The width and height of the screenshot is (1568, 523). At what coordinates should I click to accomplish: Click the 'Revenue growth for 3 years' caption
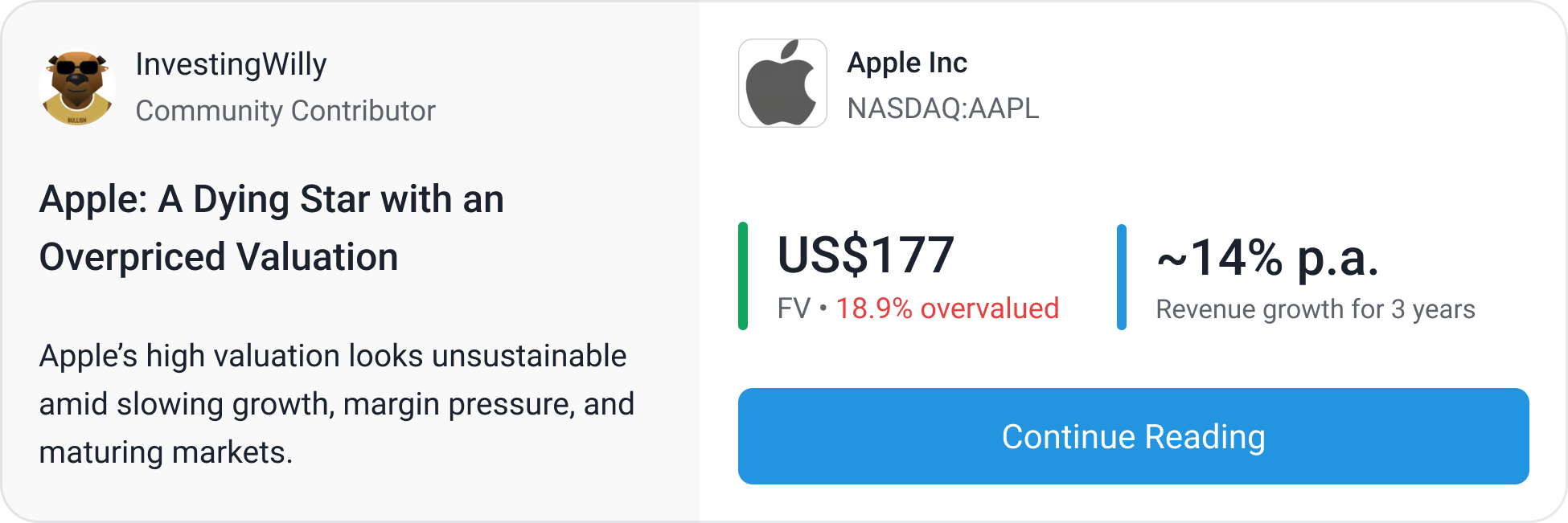pyautogui.click(x=1316, y=309)
